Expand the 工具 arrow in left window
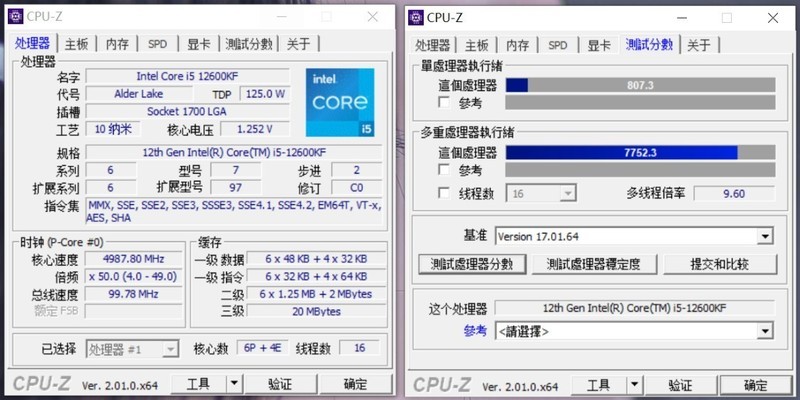This screenshot has width=800, height=400. click(234, 384)
